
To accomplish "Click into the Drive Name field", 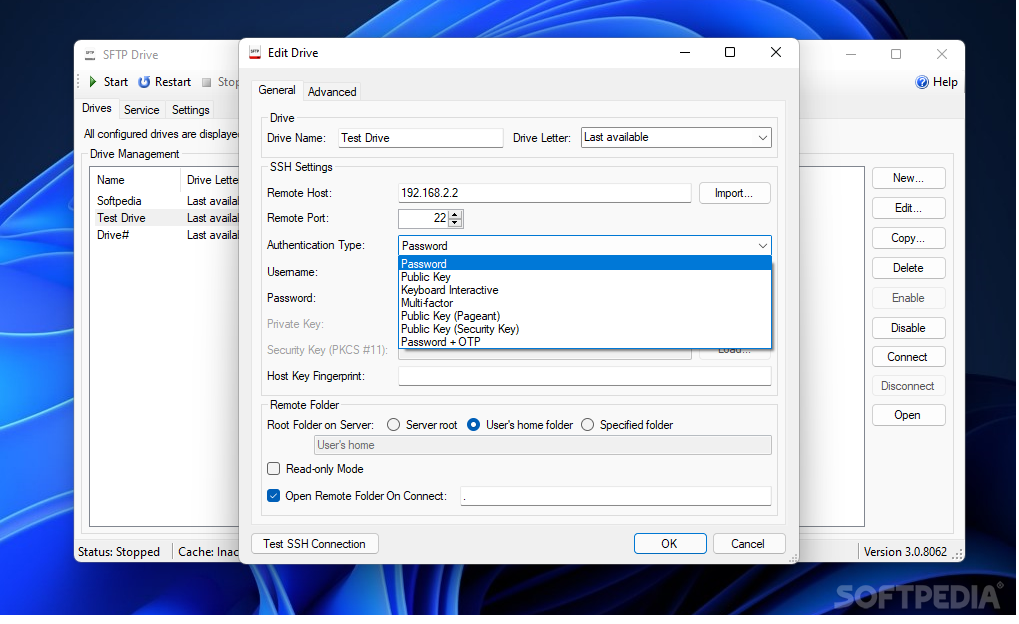I will (x=420, y=138).
